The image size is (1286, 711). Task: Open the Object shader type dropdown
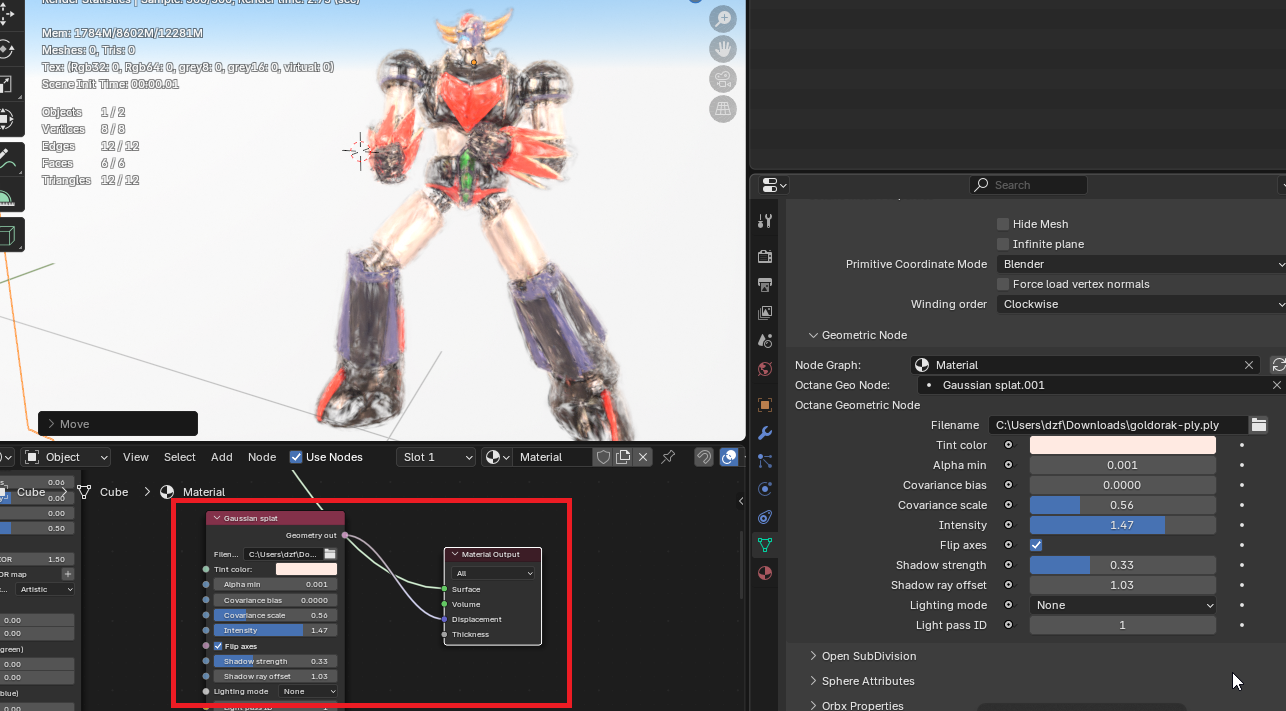tap(65, 457)
